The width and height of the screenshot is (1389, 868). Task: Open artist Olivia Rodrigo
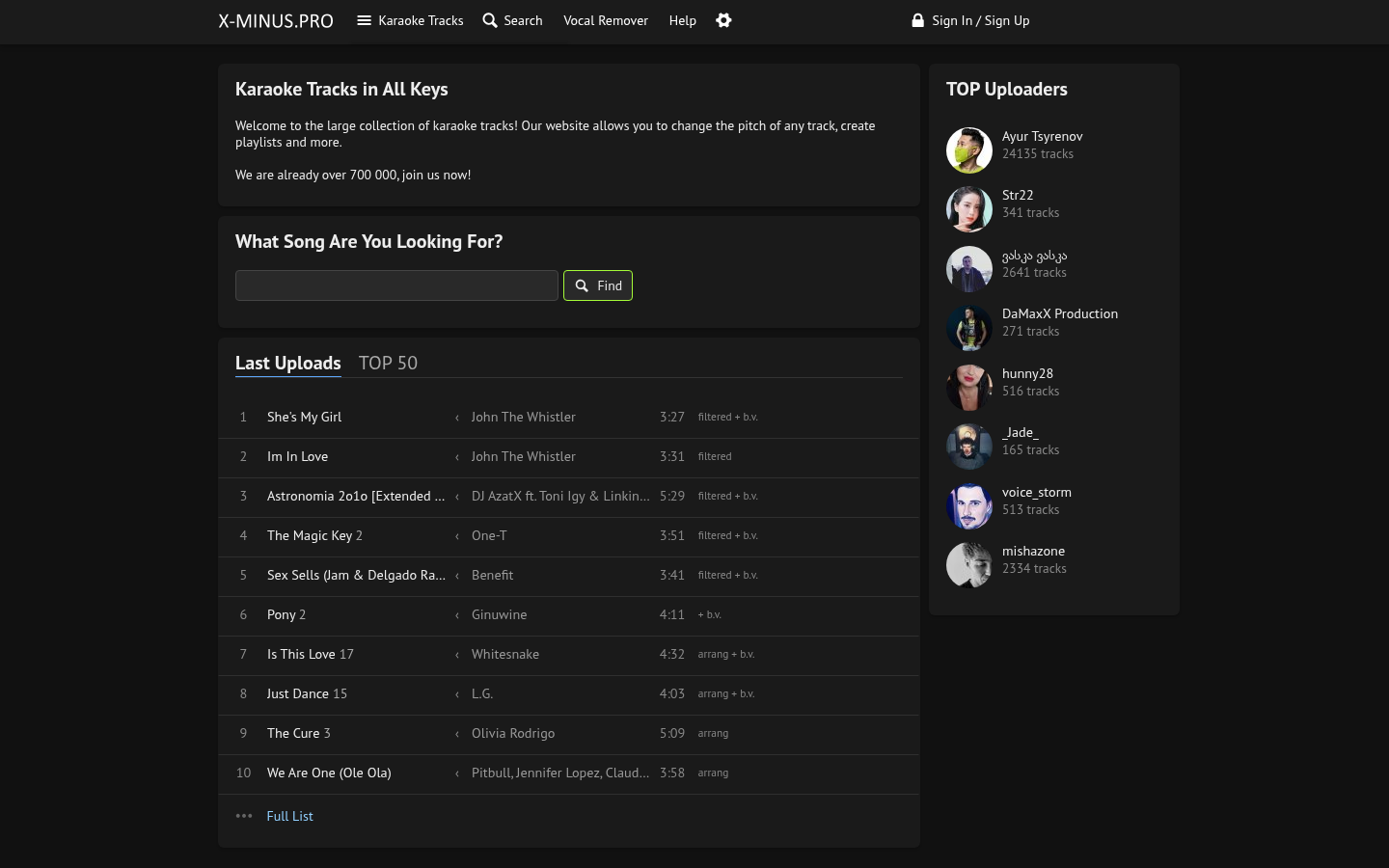coord(513,733)
